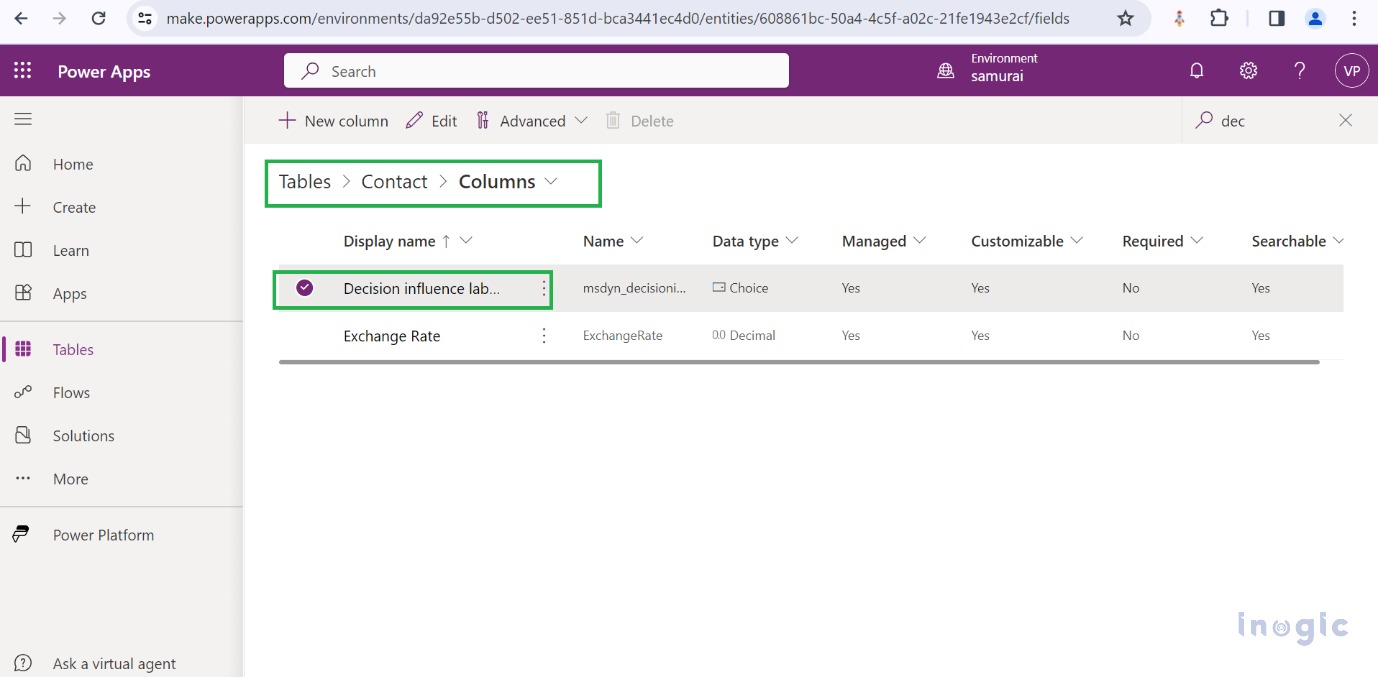
Task: Open more options for Decision influence label
Action: [544, 288]
